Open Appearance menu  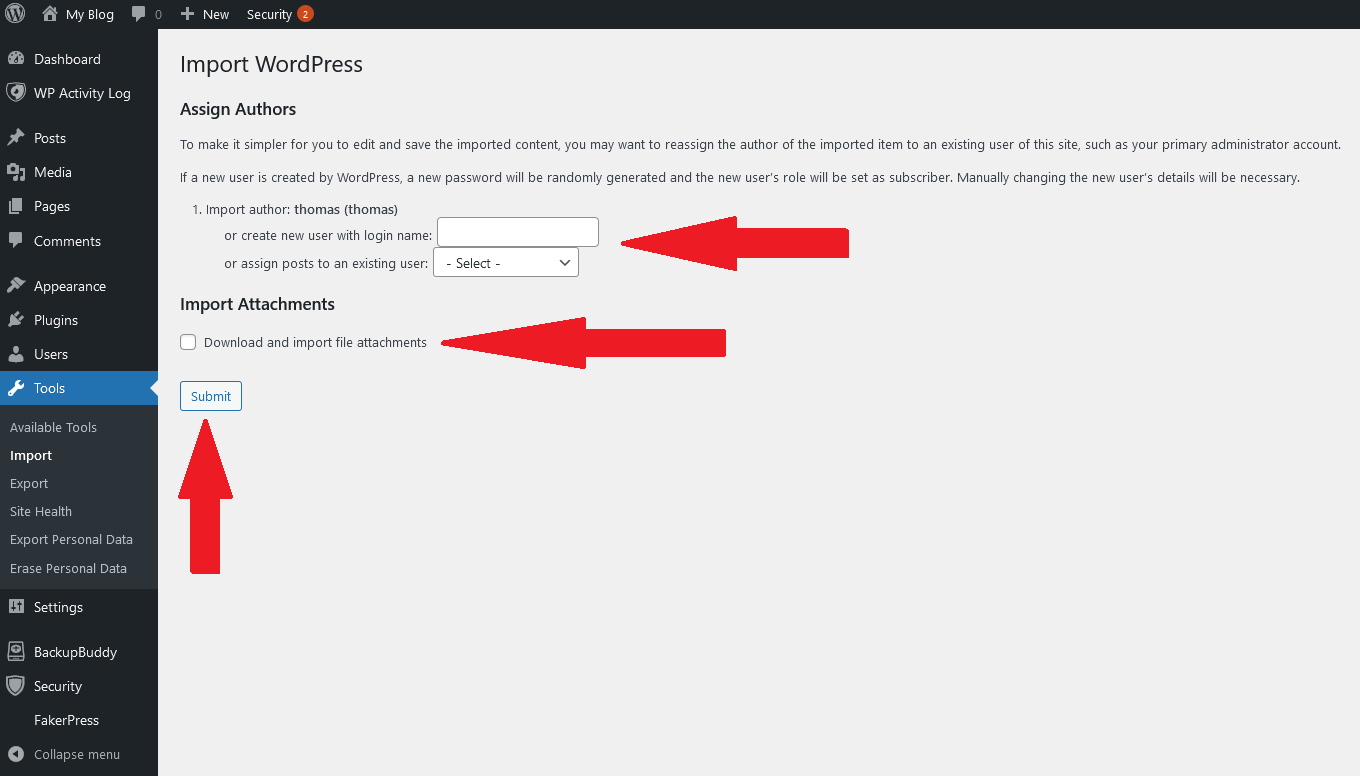point(70,286)
